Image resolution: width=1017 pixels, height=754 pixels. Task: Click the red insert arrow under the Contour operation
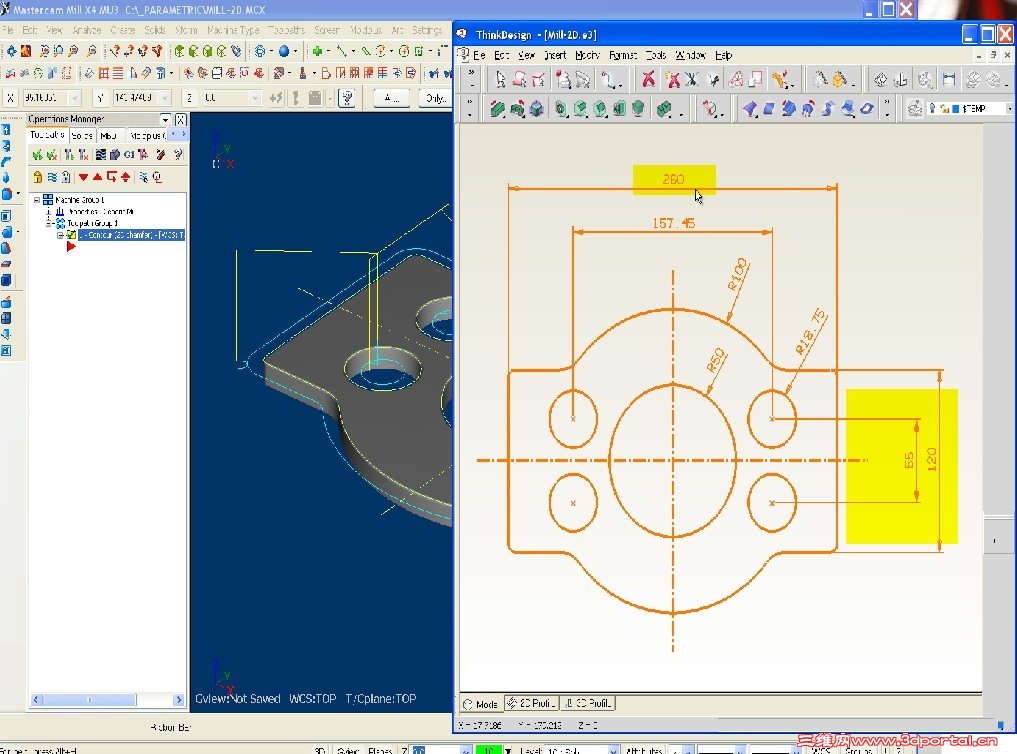coord(71,246)
